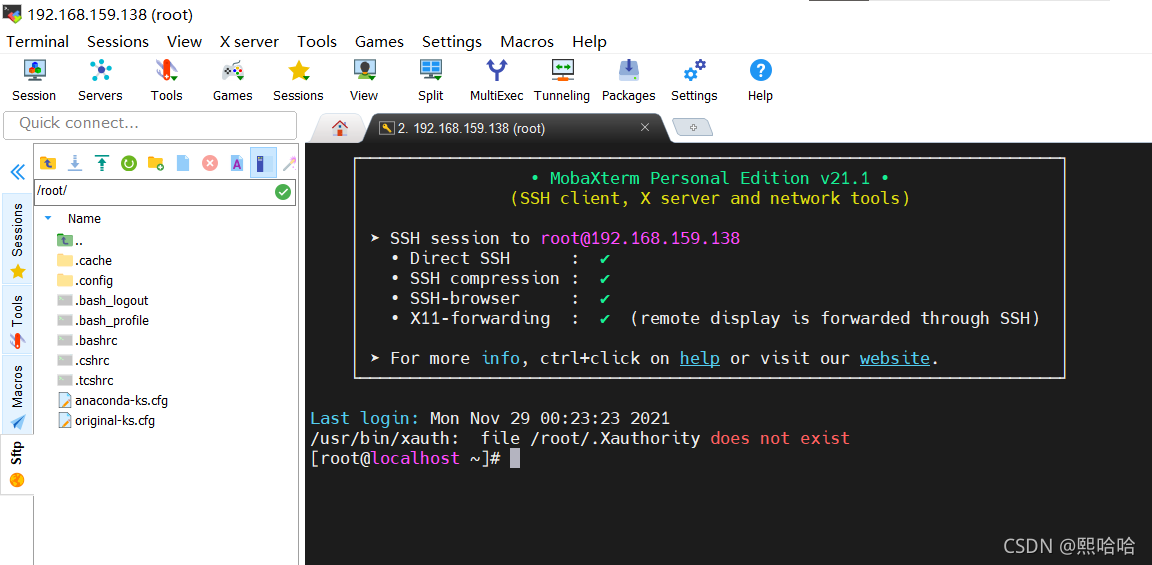Select the .bashrc file
Image resolution: width=1152 pixels, height=565 pixels.
(87, 341)
